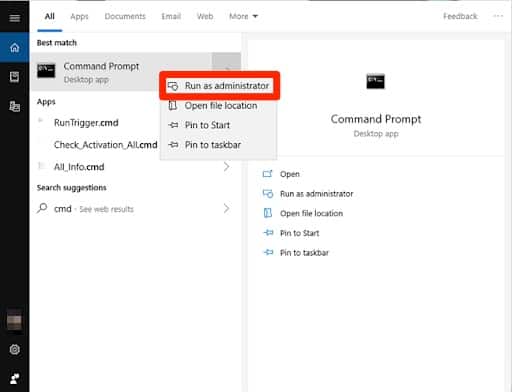512x392 pixels.
Task: Click large Command Prompt icon in details pane
Action: coord(376,81)
